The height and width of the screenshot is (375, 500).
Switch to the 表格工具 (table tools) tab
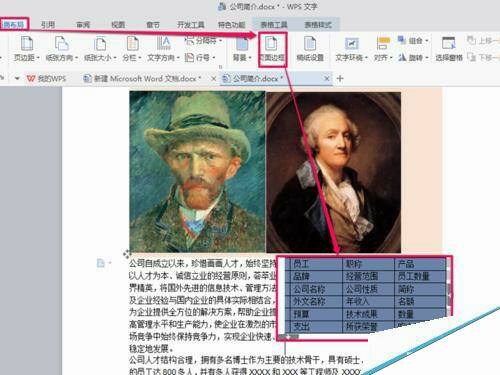point(274,25)
